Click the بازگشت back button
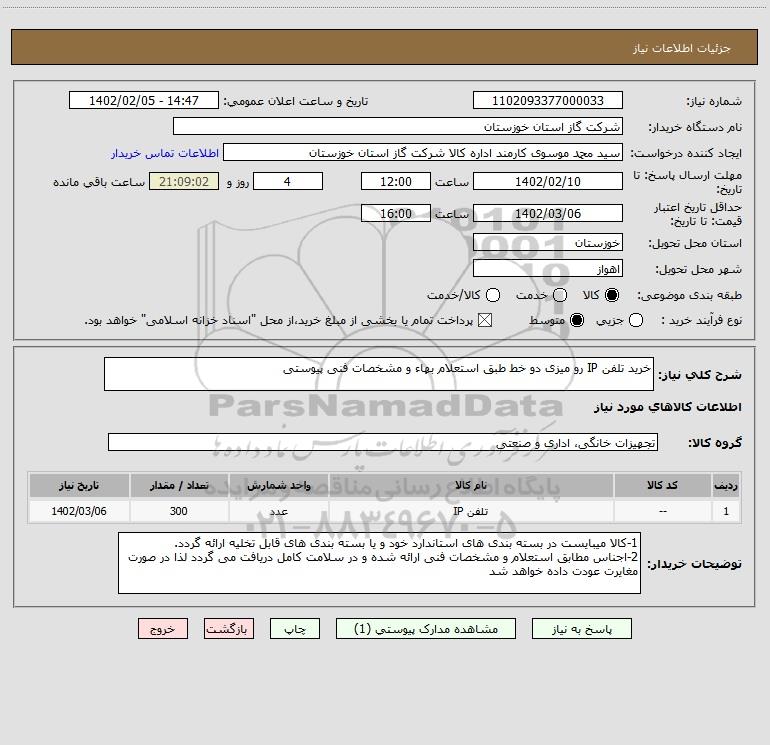Image resolution: width=770 pixels, height=745 pixels. point(229,629)
